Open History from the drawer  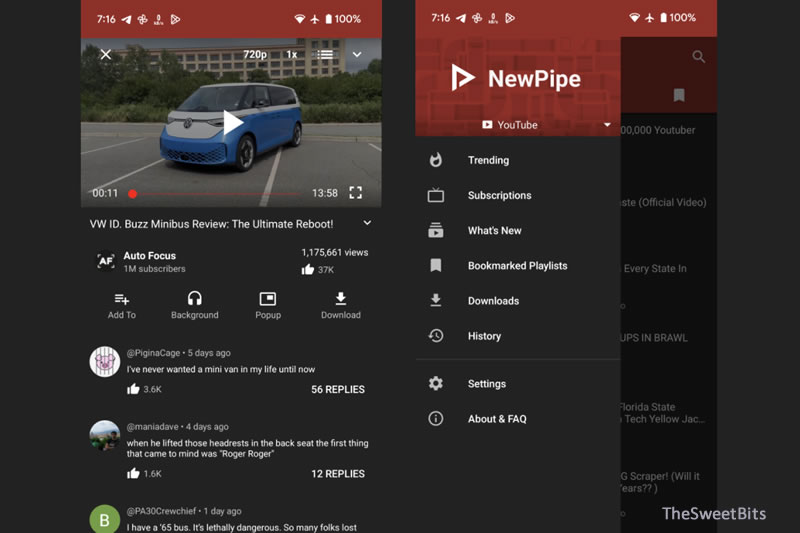pyautogui.click(x=518, y=336)
